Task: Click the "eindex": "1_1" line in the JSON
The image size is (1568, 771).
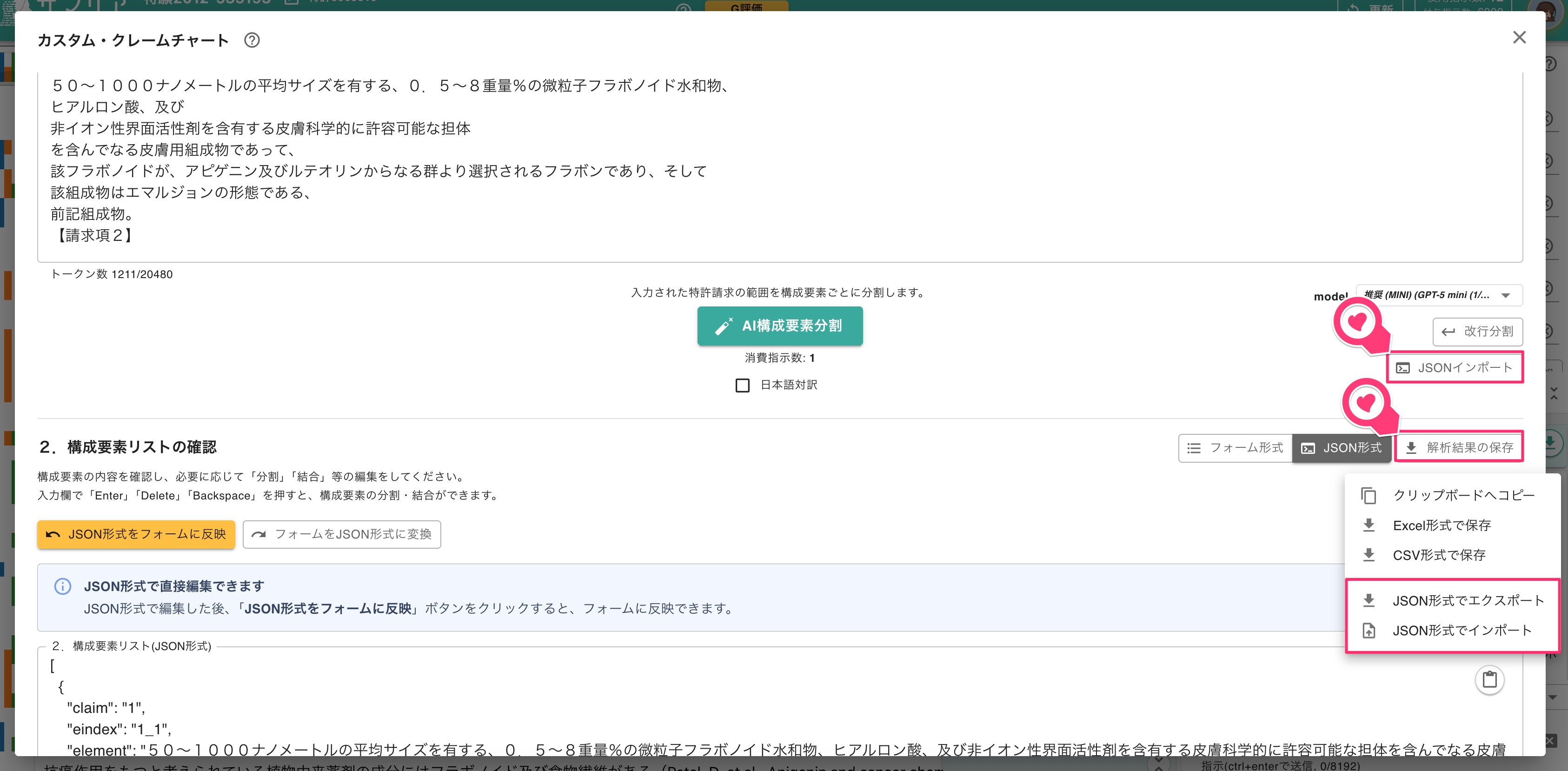Action: [119, 729]
